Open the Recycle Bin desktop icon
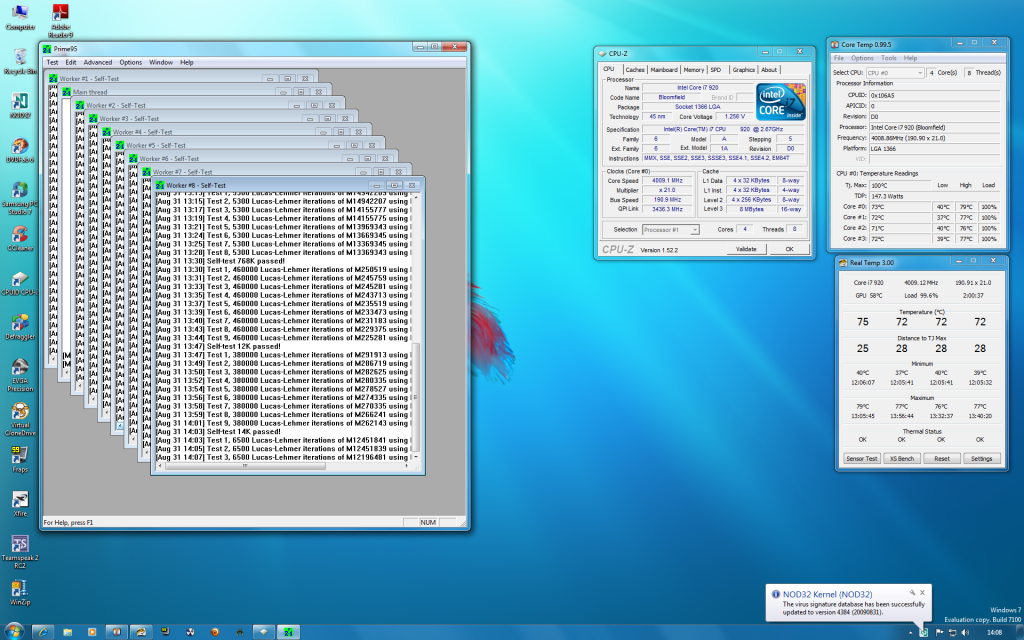 pos(20,61)
